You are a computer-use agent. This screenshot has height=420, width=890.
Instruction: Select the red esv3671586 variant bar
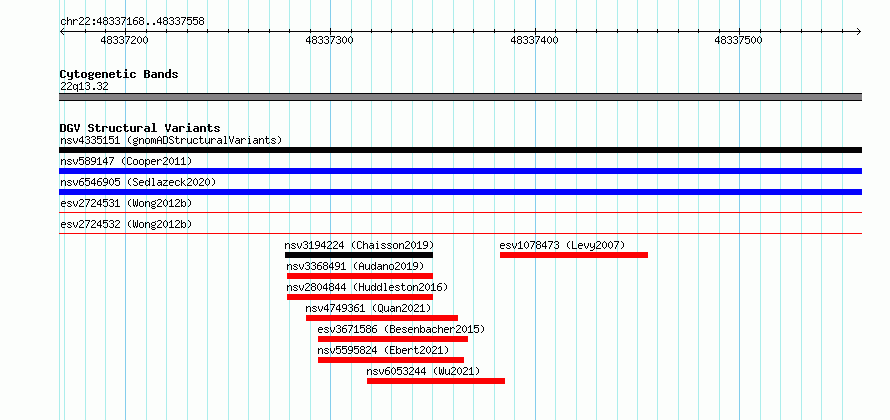[393, 339]
